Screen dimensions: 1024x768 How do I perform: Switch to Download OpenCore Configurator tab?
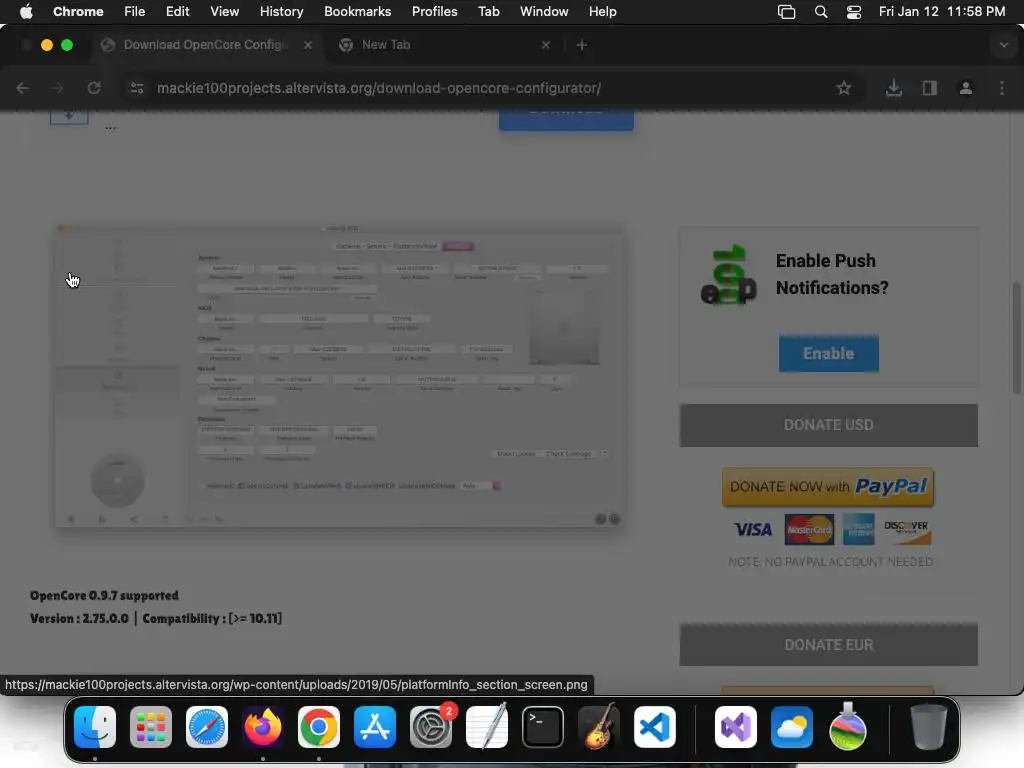(x=206, y=44)
